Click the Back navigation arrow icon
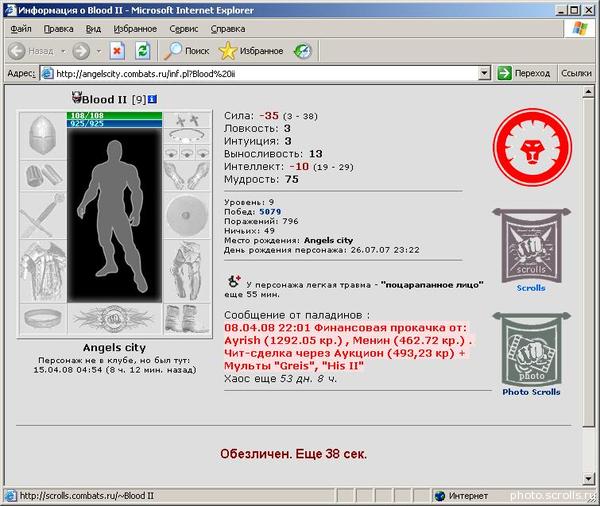 (16, 51)
